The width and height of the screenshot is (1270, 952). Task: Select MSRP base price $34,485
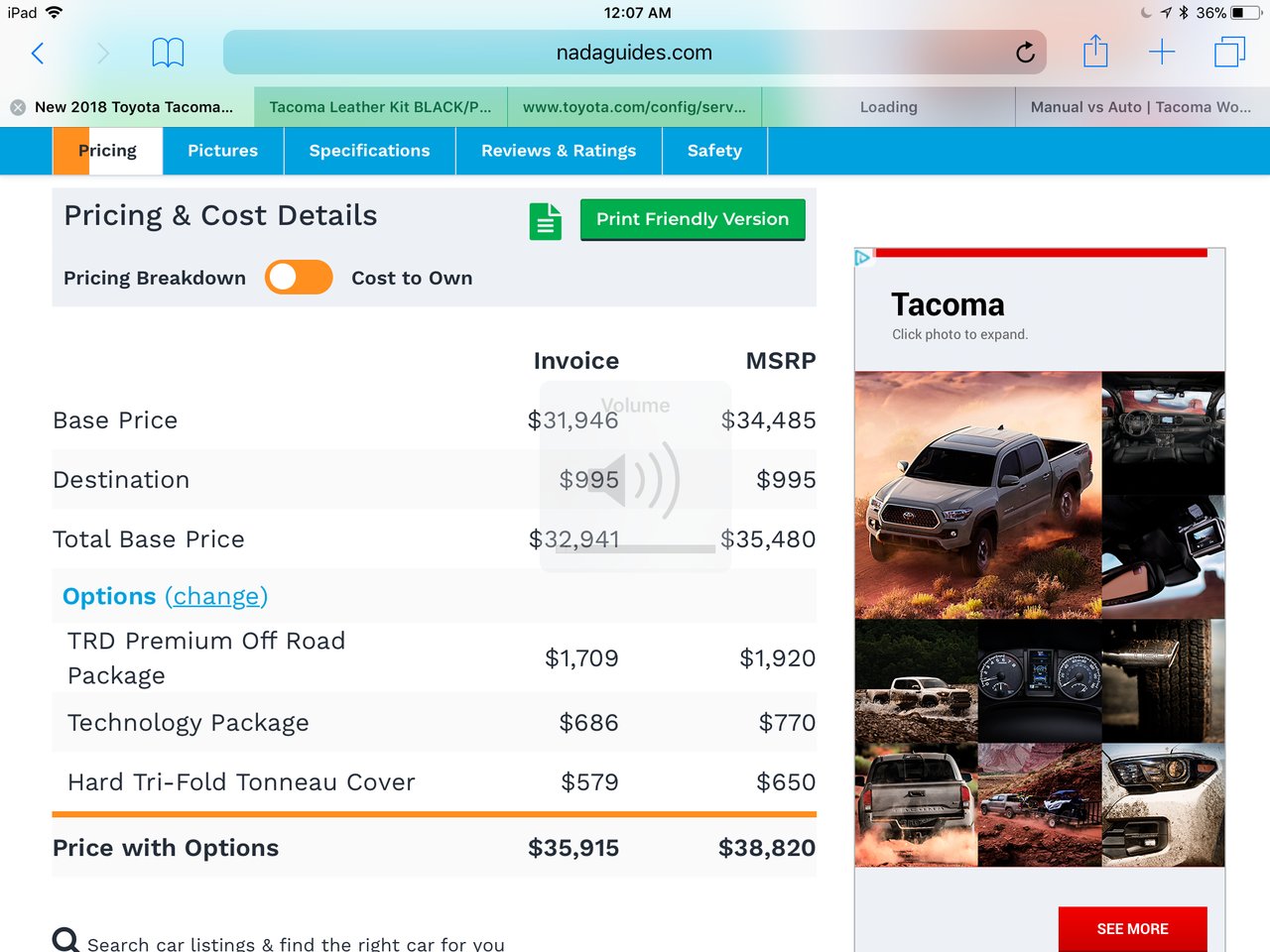768,420
